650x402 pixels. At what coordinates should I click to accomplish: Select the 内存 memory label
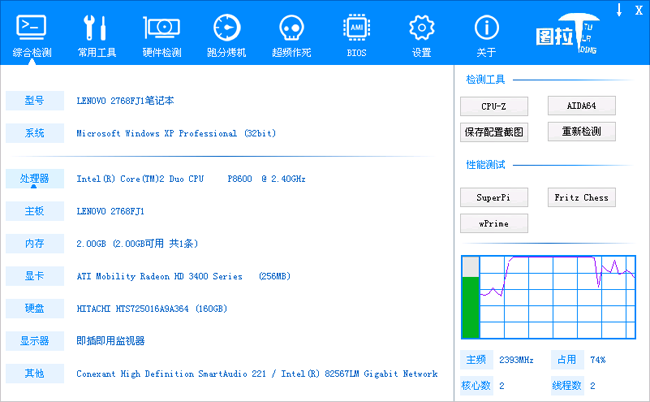(35, 243)
